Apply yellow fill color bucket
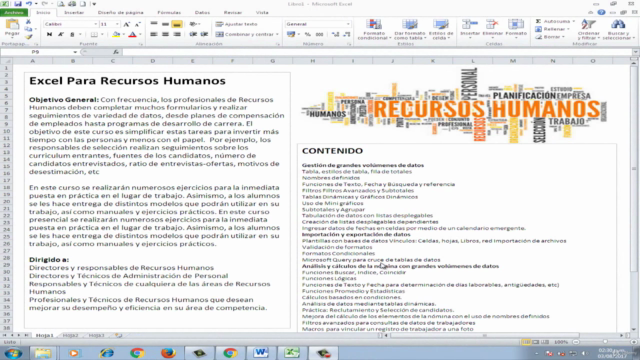Image resolution: width=640 pixels, height=360 pixels. (x=116, y=35)
